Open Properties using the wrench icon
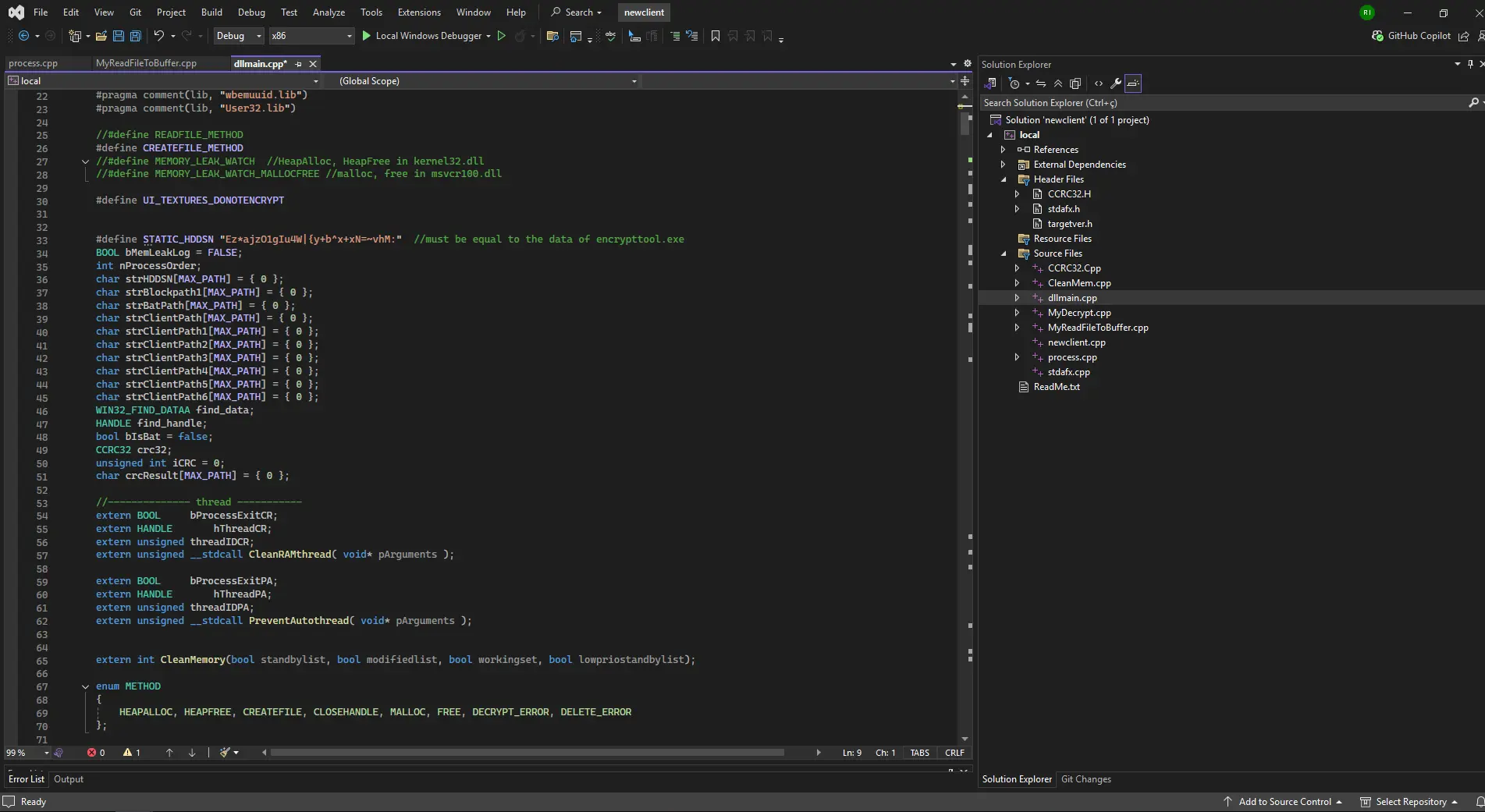1485x812 pixels. coord(1116,83)
